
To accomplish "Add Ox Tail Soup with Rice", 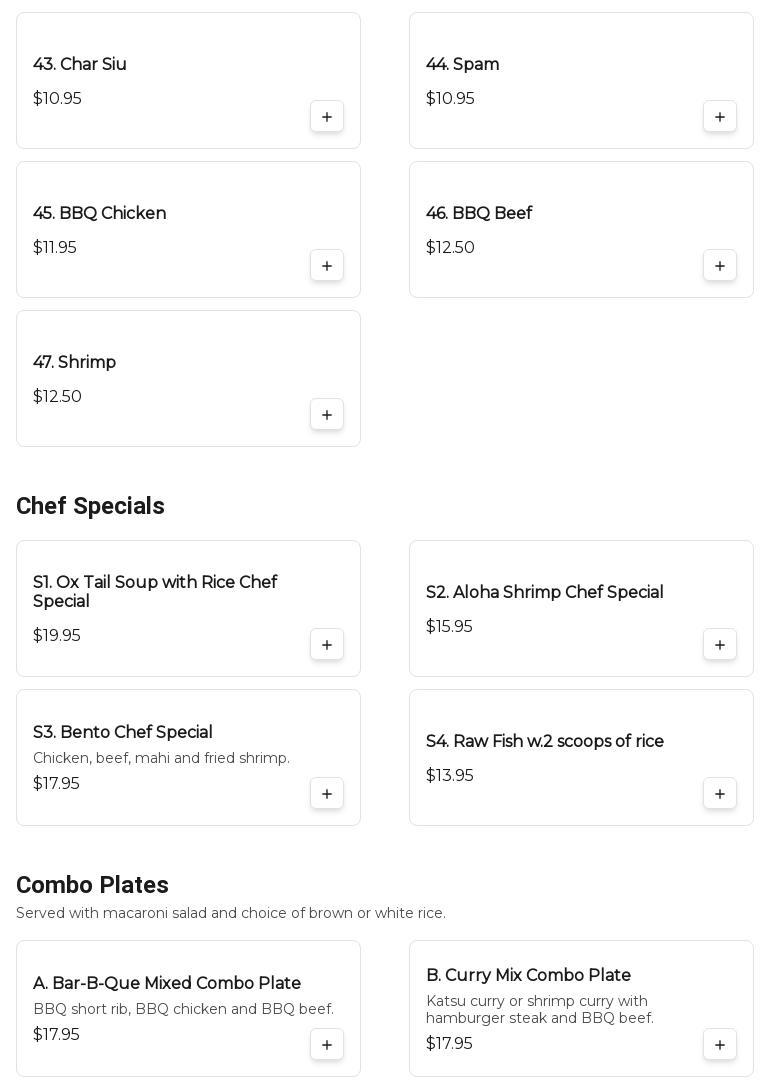I will [x=327, y=645].
